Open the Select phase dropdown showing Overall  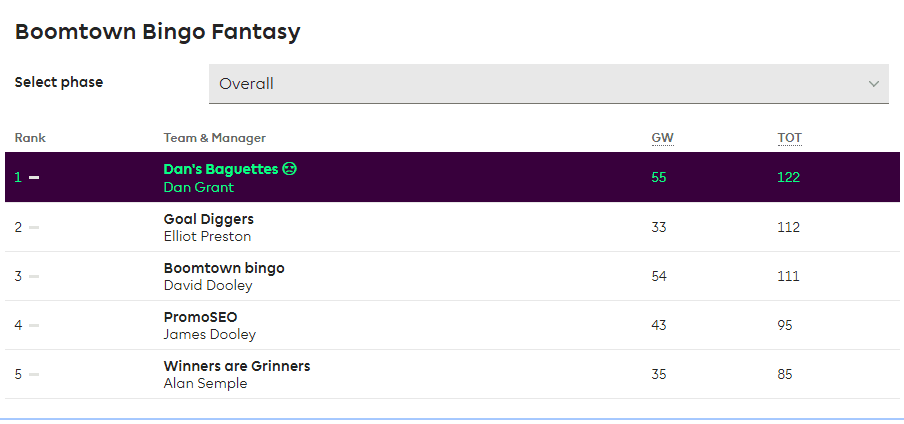[x=548, y=84]
